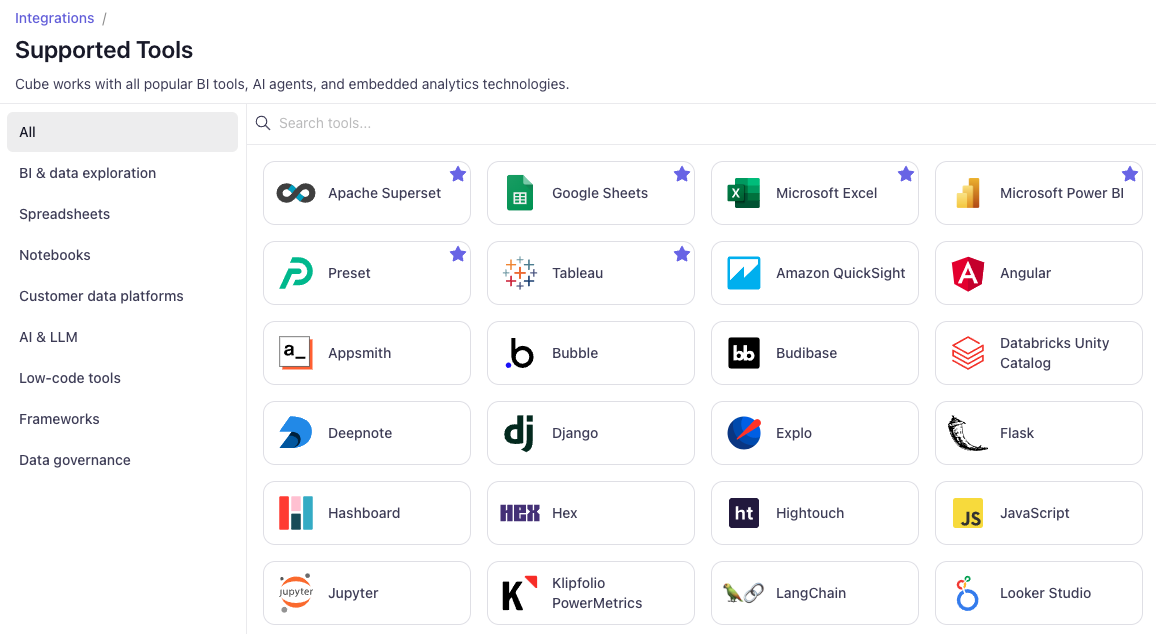Viewport: 1156px width, 634px height.
Task: Open the Microsoft Power BI text label
Action: click(x=1062, y=193)
